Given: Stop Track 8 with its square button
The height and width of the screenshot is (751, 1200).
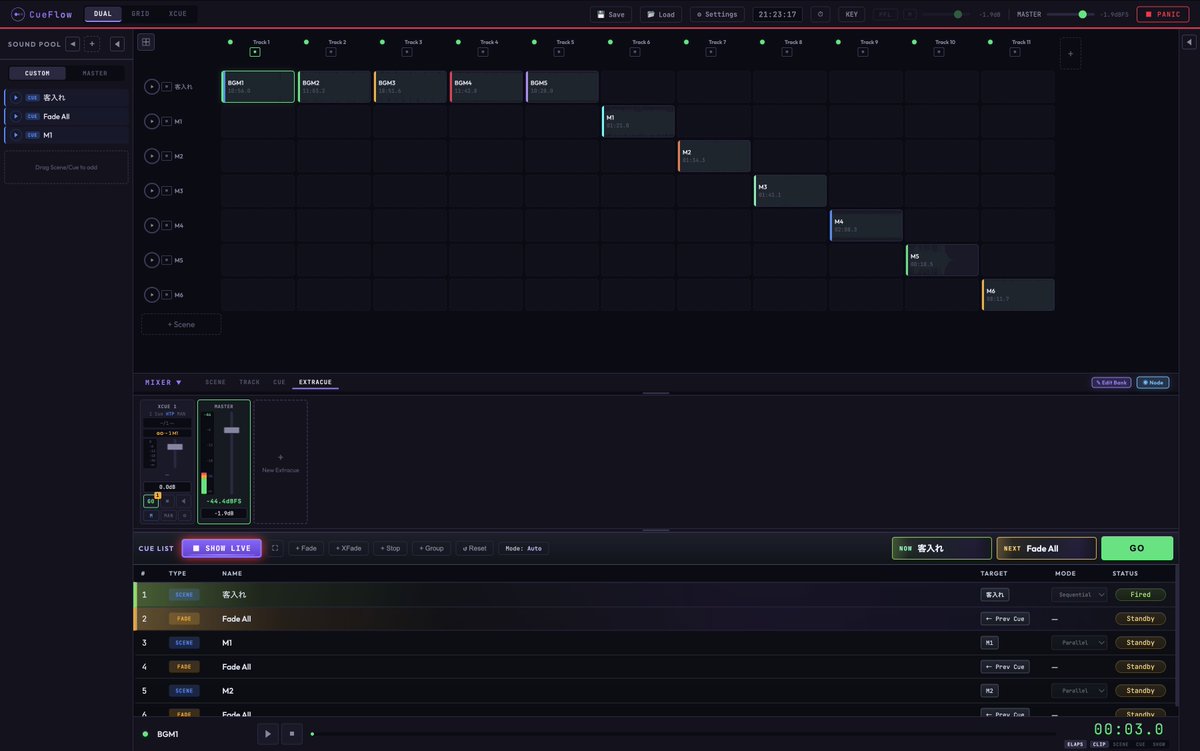Looking at the screenshot, I should 787,52.
